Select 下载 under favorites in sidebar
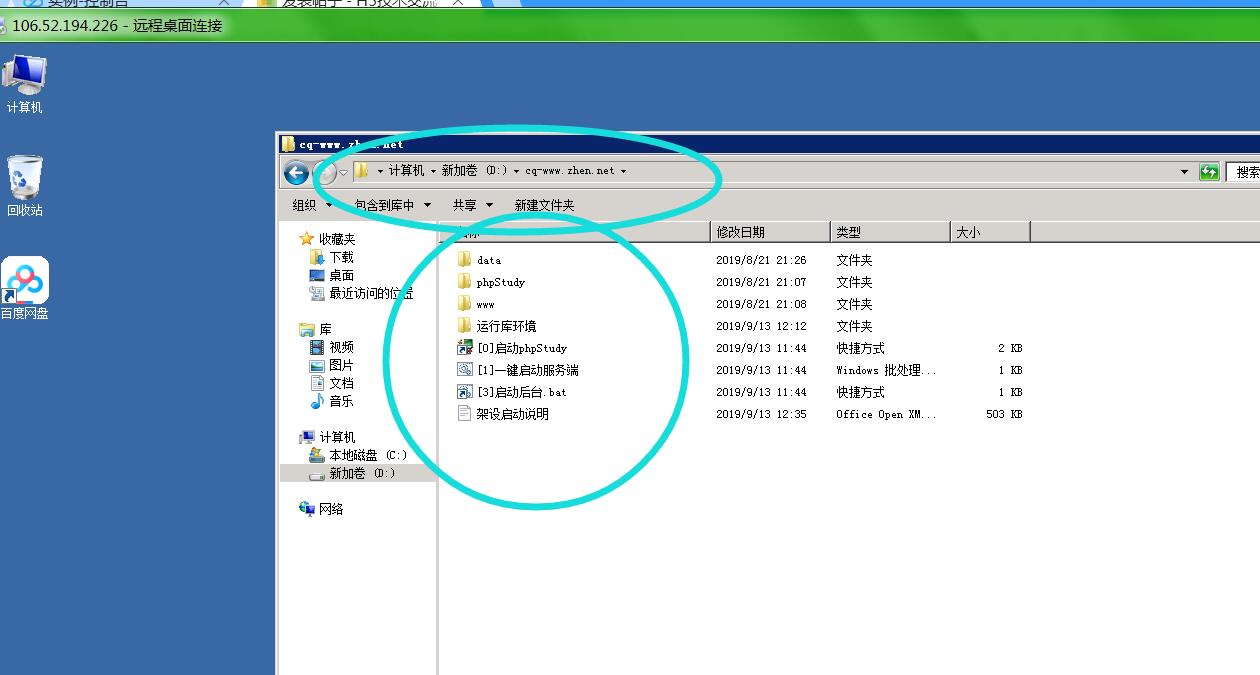 tap(341, 257)
